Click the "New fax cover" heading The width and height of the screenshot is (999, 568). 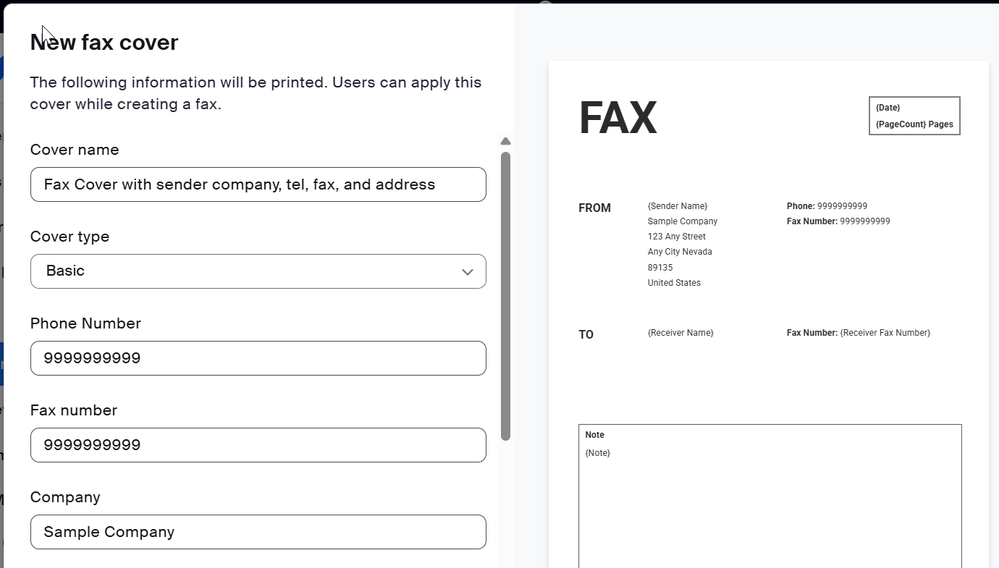tap(104, 42)
